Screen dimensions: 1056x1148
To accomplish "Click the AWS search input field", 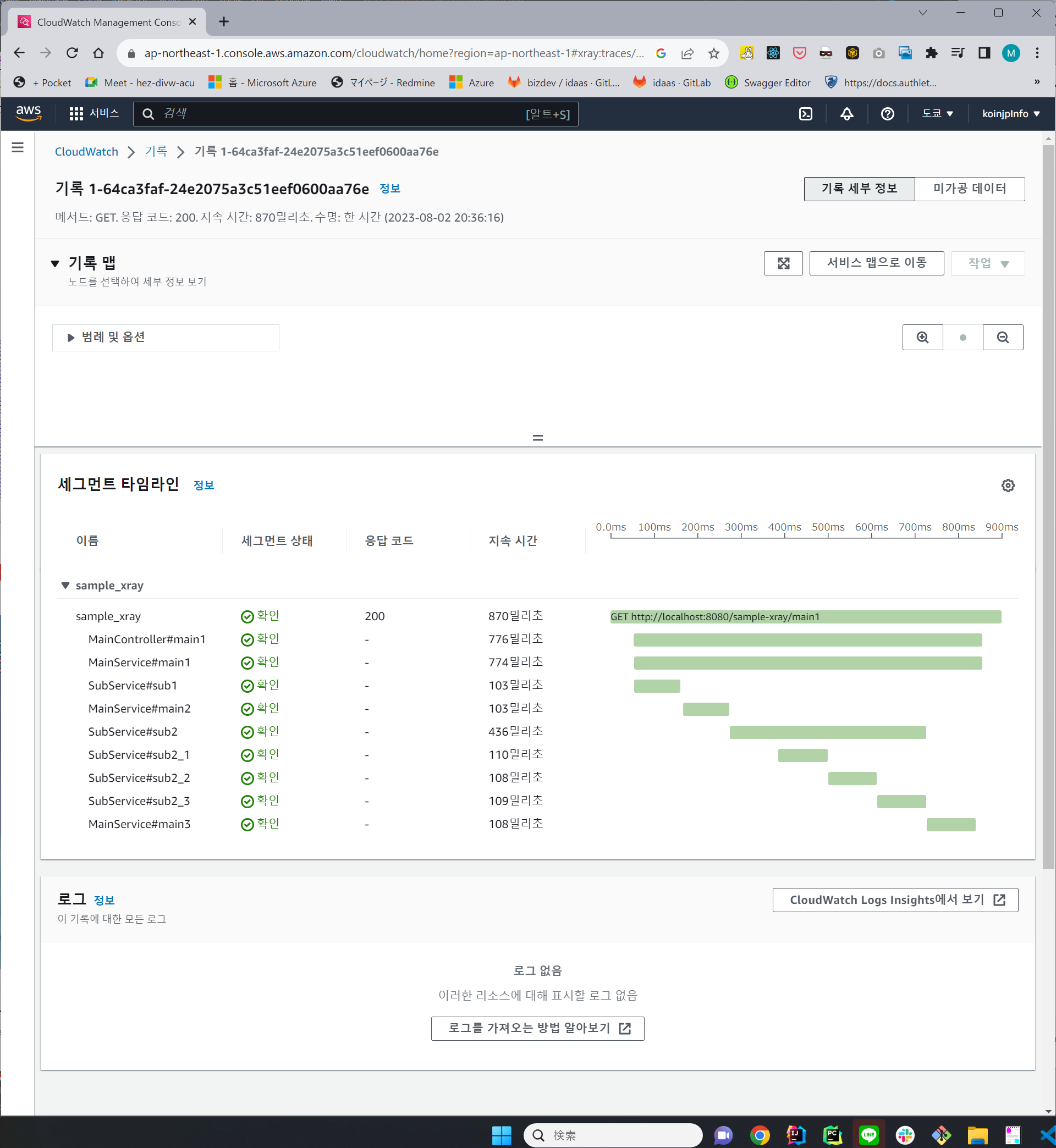I will point(343,114).
